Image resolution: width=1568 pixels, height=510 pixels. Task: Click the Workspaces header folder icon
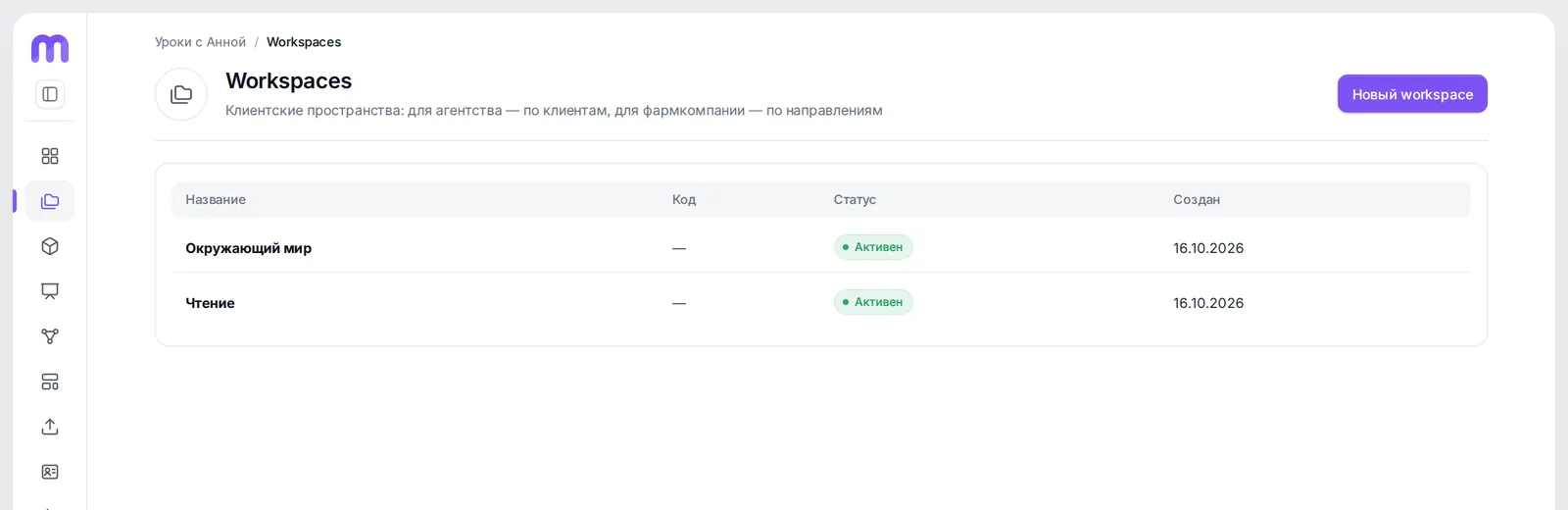181,94
